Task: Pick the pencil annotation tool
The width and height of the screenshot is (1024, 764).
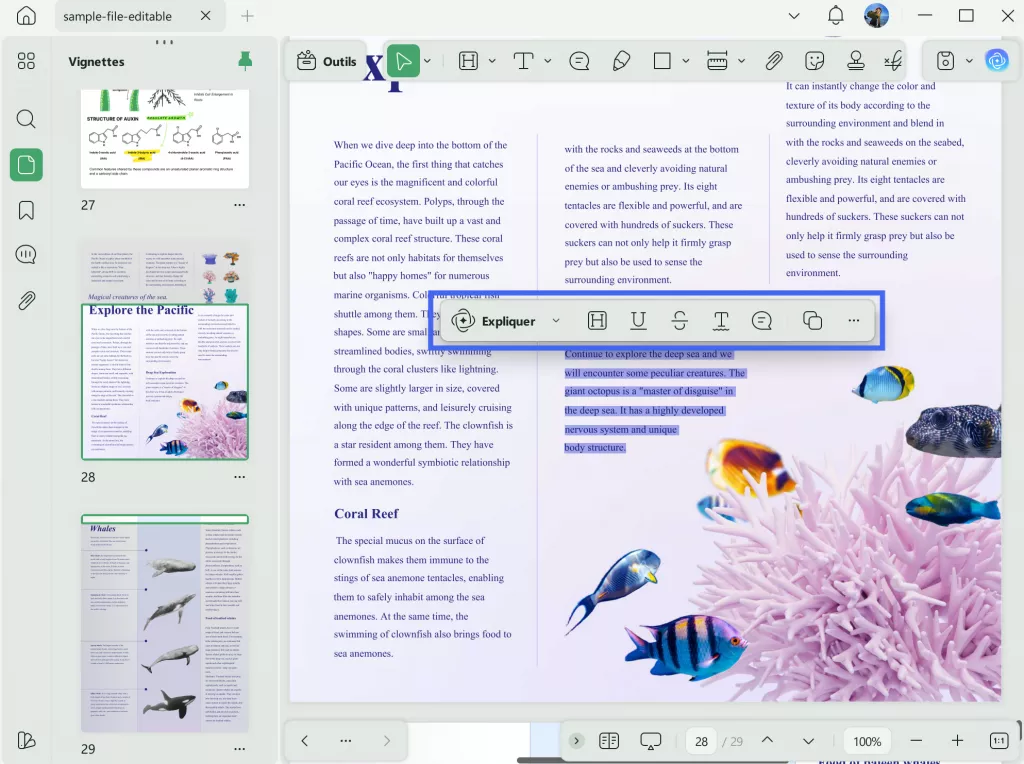Action: pyautogui.click(x=621, y=60)
